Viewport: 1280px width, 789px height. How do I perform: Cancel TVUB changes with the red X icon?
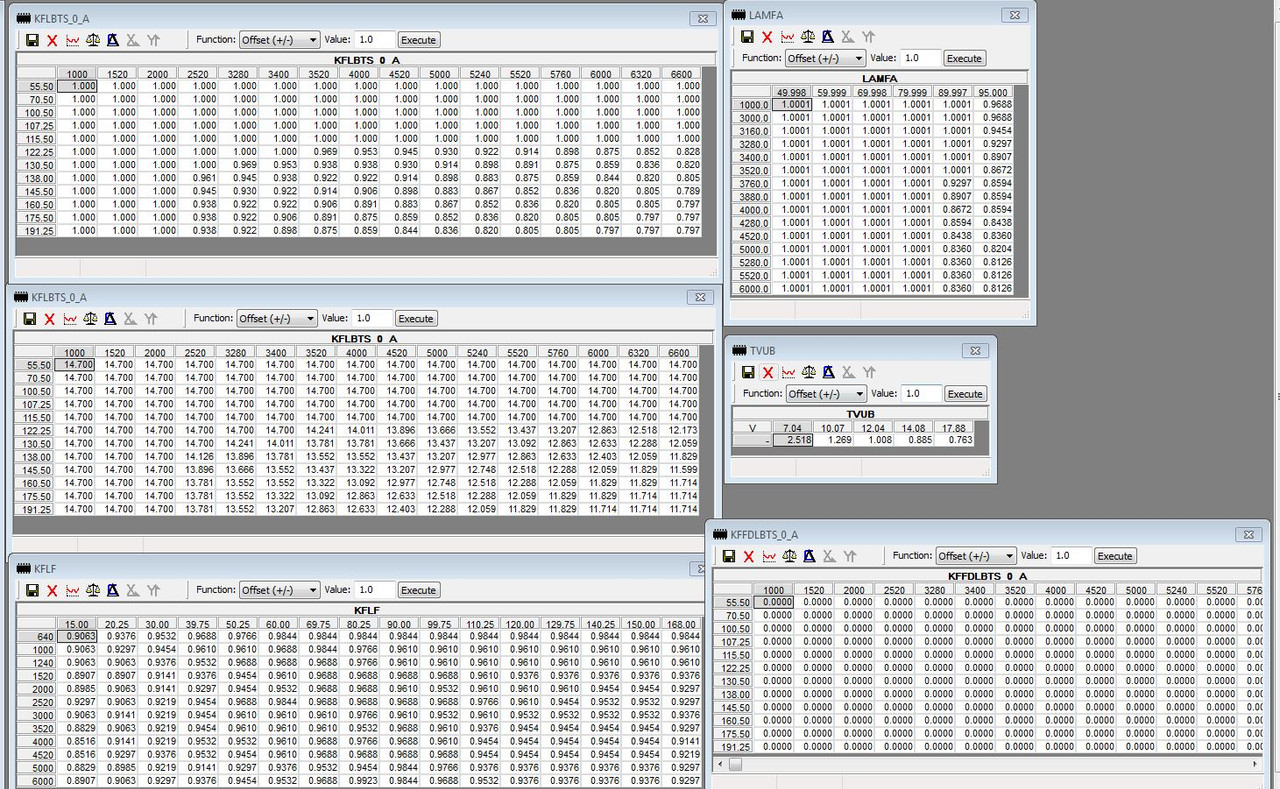(768, 372)
